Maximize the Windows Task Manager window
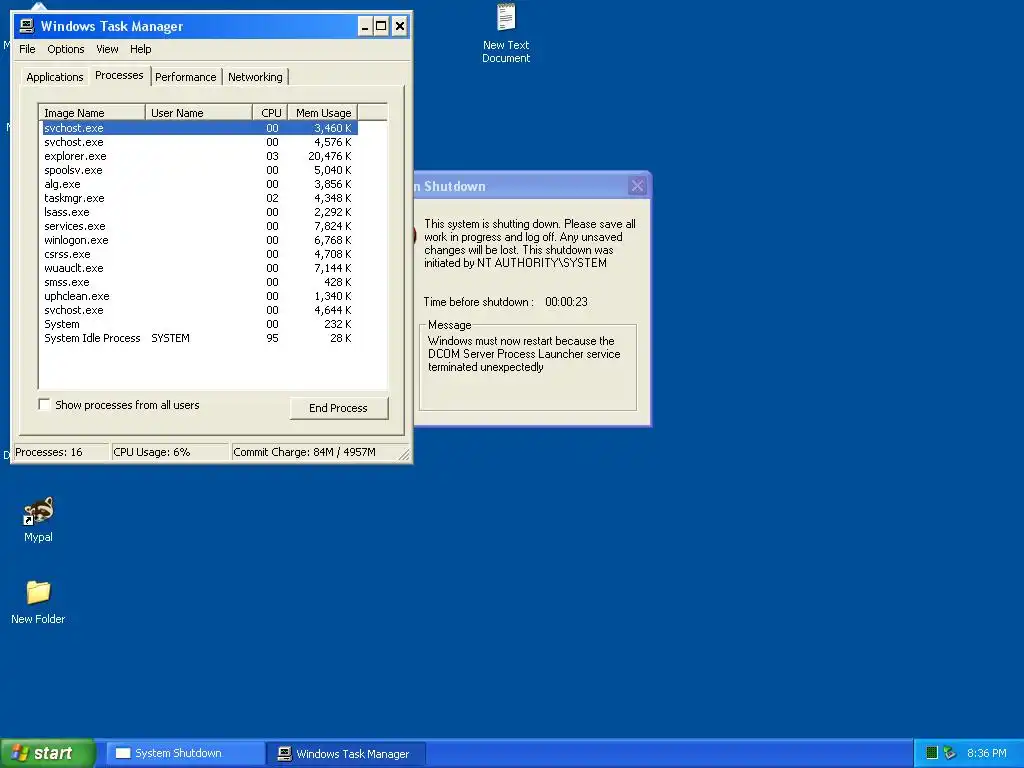The height and width of the screenshot is (768, 1024). point(381,26)
